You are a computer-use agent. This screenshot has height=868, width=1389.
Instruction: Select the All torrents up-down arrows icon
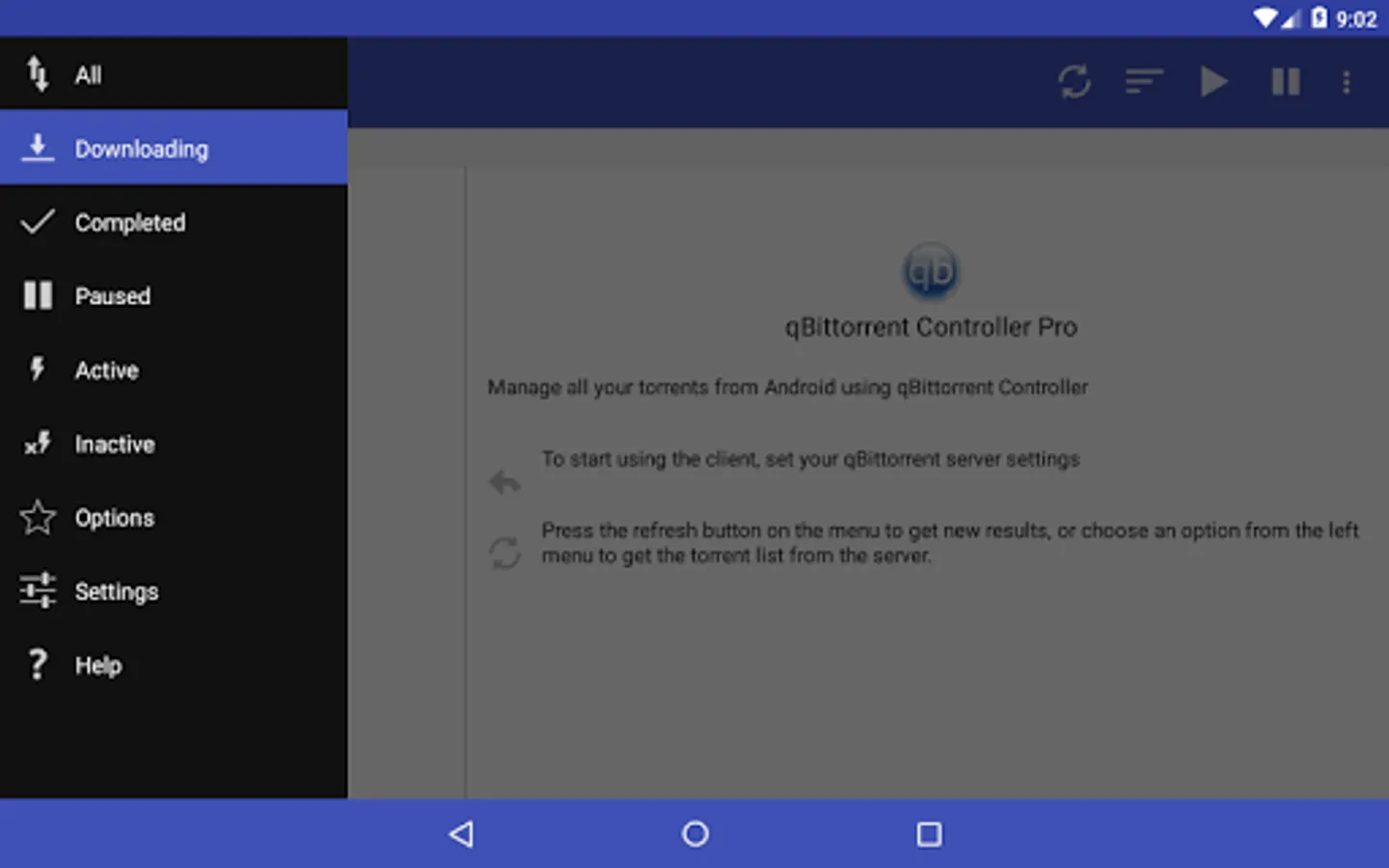(38, 74)
